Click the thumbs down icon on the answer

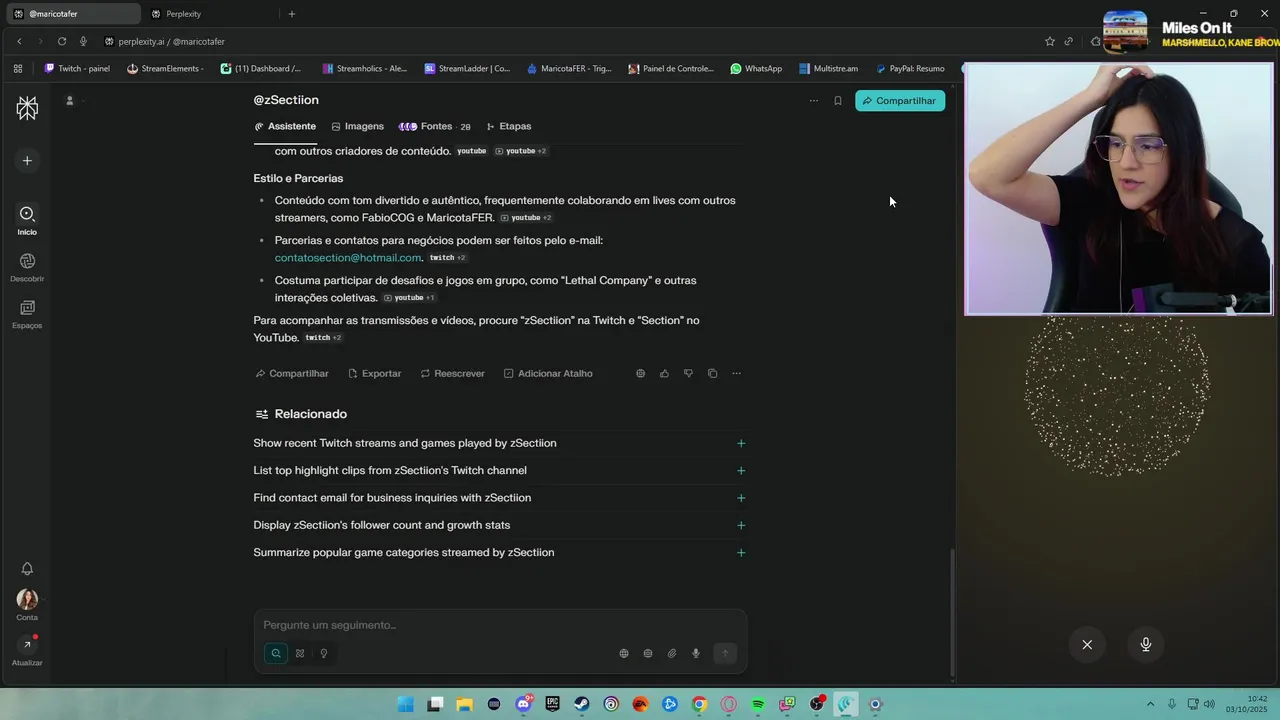(x=688, y=374)
